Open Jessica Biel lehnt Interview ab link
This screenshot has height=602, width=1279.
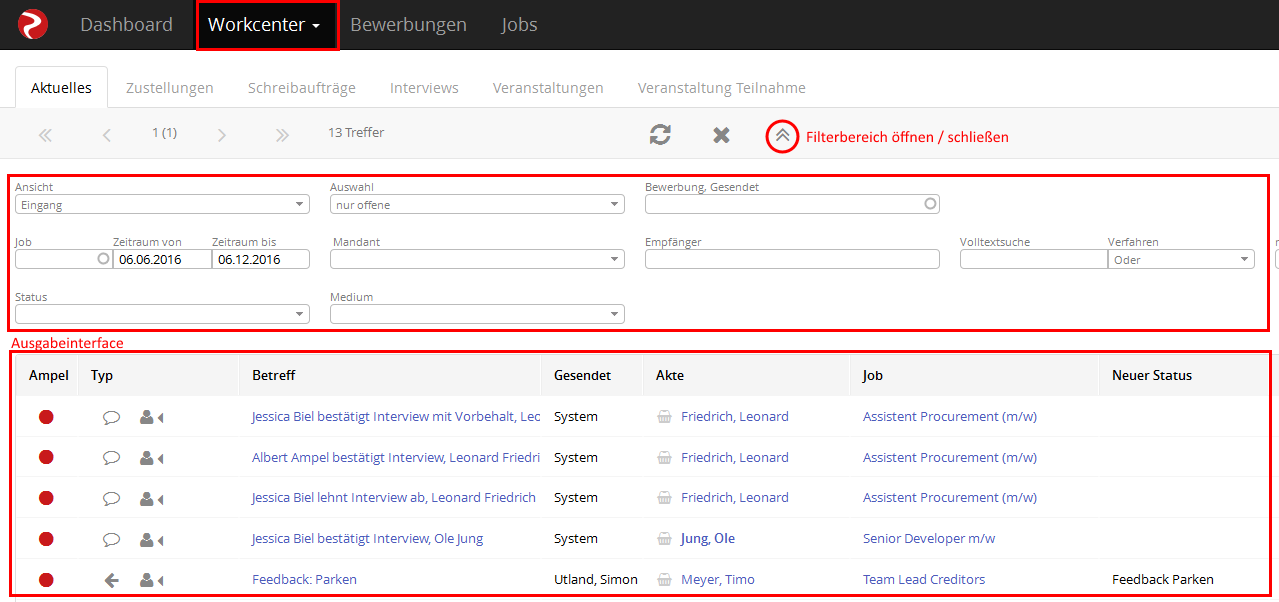coord(394,498)
